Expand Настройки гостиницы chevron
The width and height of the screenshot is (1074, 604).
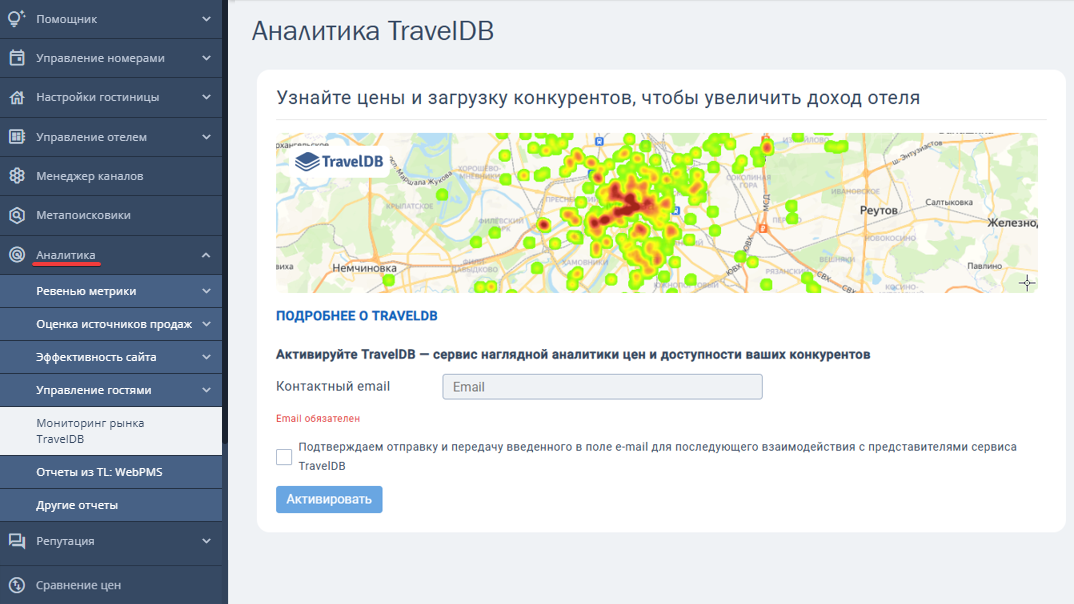(x=206, y=97)
